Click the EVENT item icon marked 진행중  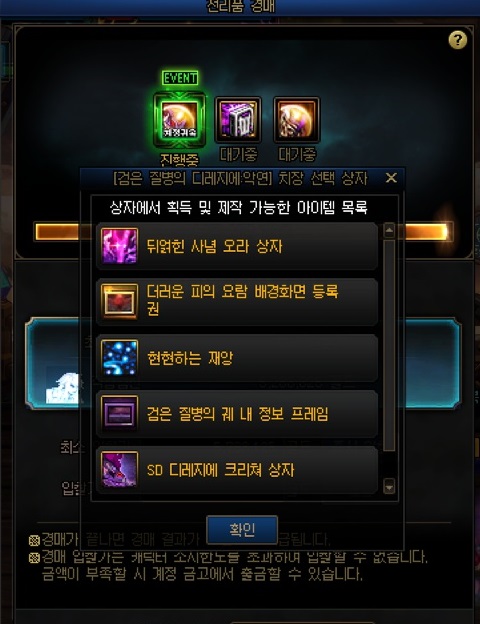(180, 120)
